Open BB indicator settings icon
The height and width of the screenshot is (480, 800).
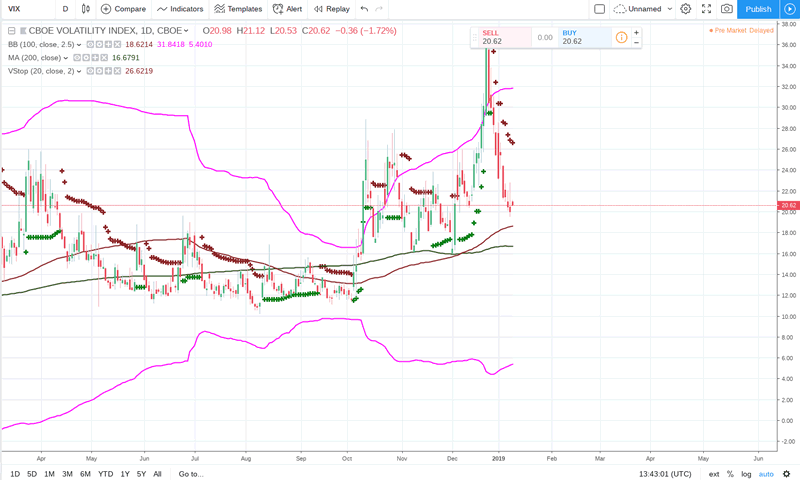(x=99, y=44)
